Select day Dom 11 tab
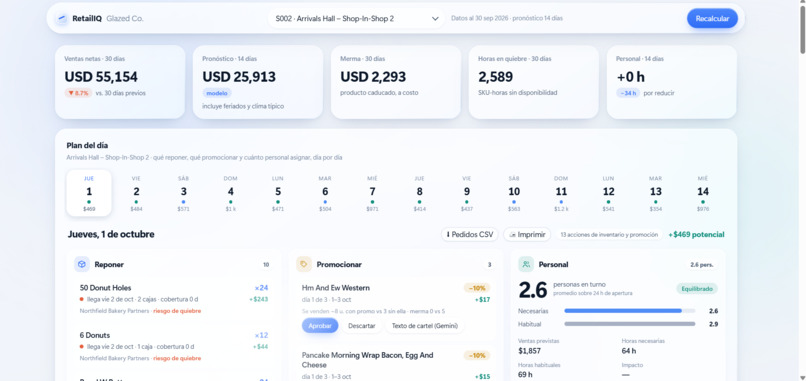This screenshot has width=806, height=381. point(561,193)
